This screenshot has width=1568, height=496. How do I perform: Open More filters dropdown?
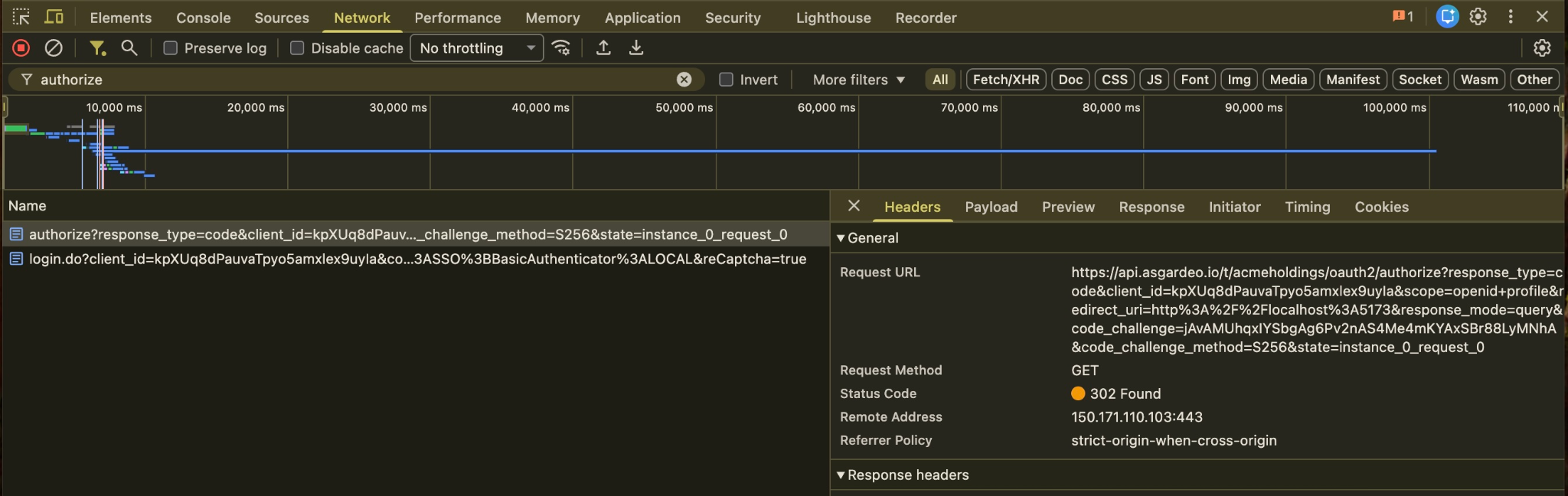point(858,80)
